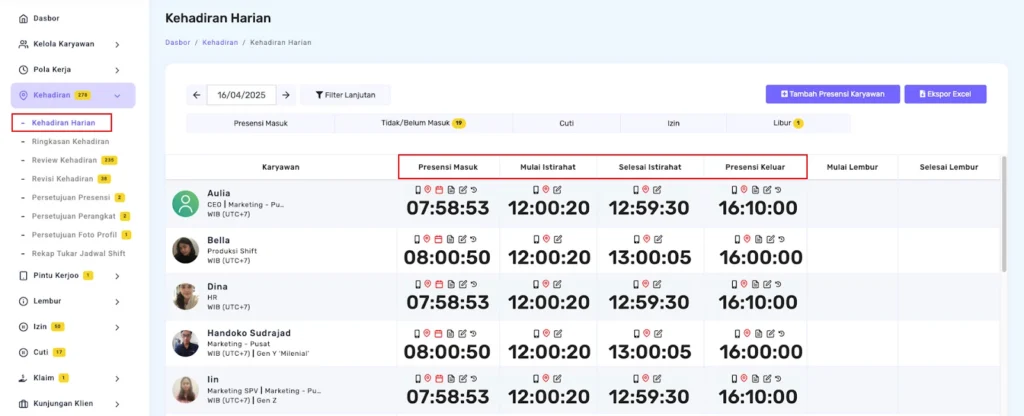The image size is (1024, 416).
Task: Click the Tambah Presensi Karyawan button
Action: [832, 94]
